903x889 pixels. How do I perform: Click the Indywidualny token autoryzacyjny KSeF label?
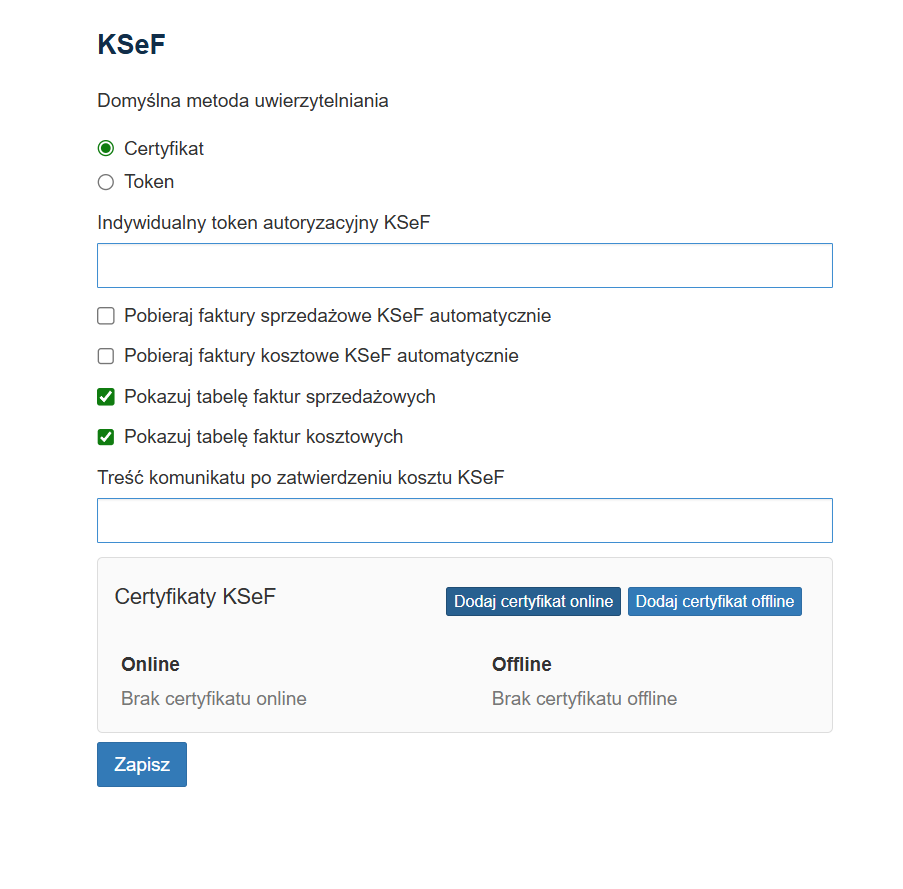pyautogui.click(x=263, y=223)
